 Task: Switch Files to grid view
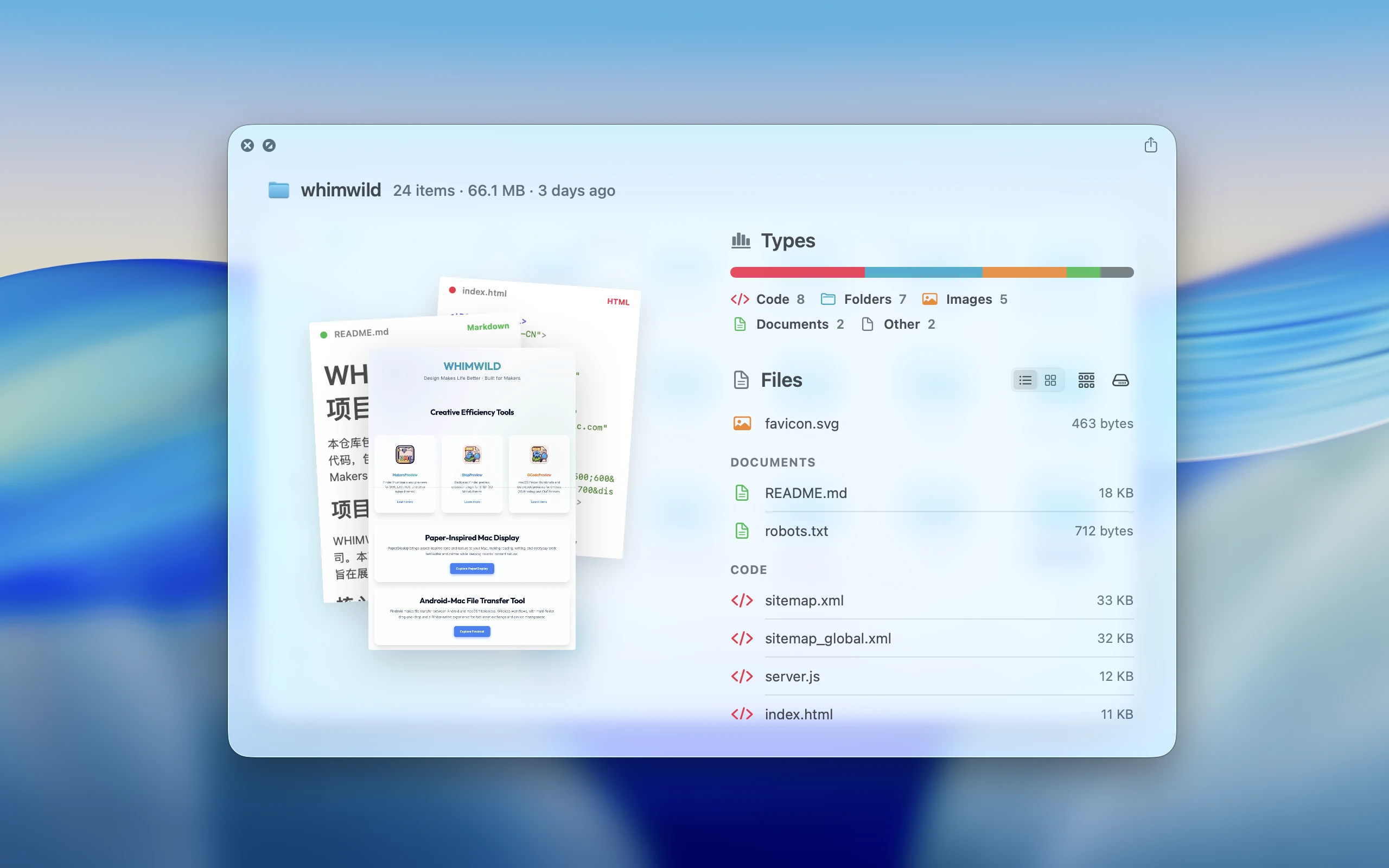coord(1050,380)
